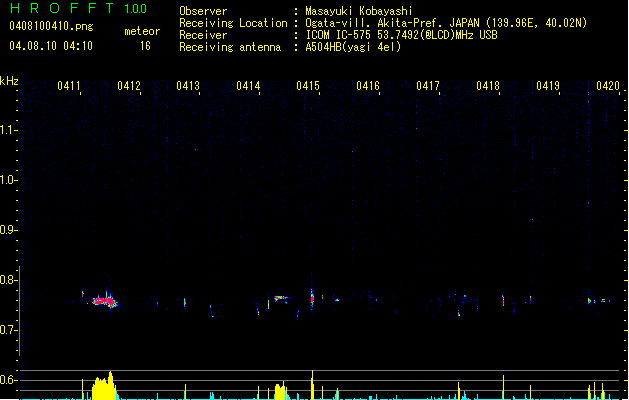Image resolution: width=629 pixels, height=400 pixels.
Task: Click the 0412 time marker
Action: coord(129,86)
